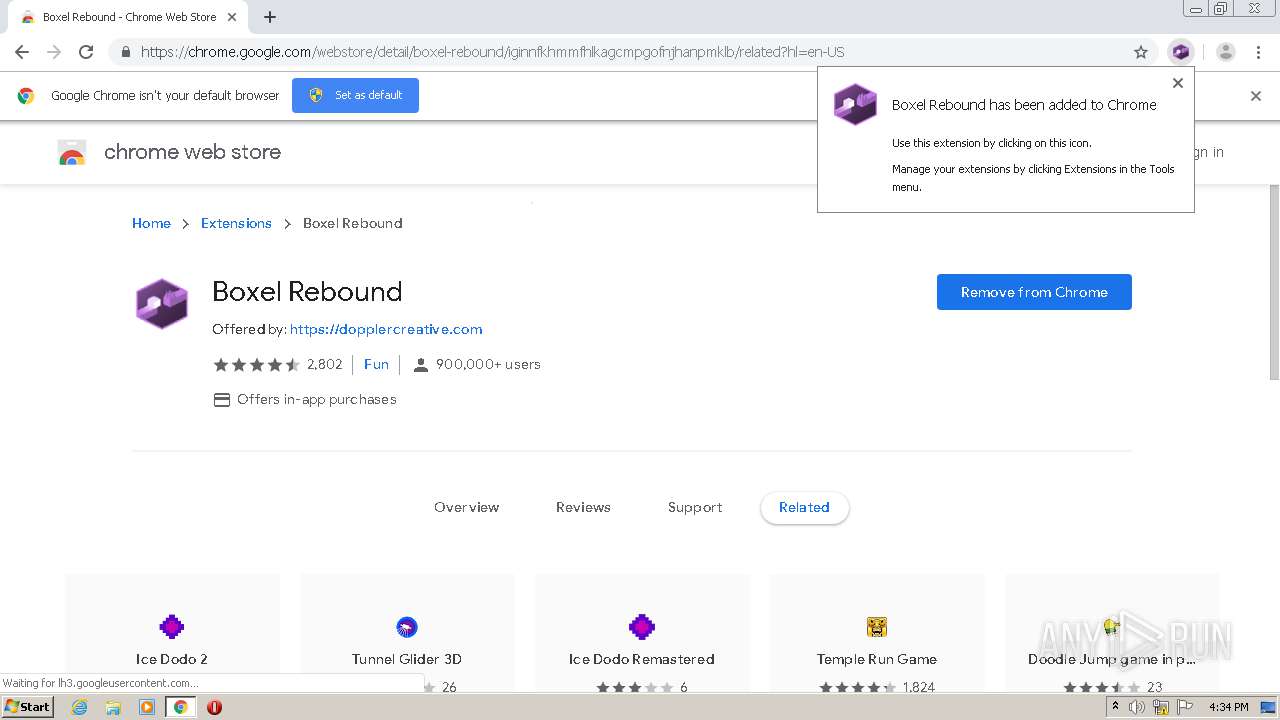The height and width of the screenshot is (720, 1280).
Task: Open Chrome's three-dot menu
Action: pyautogui.click(x=1259, y=52)
